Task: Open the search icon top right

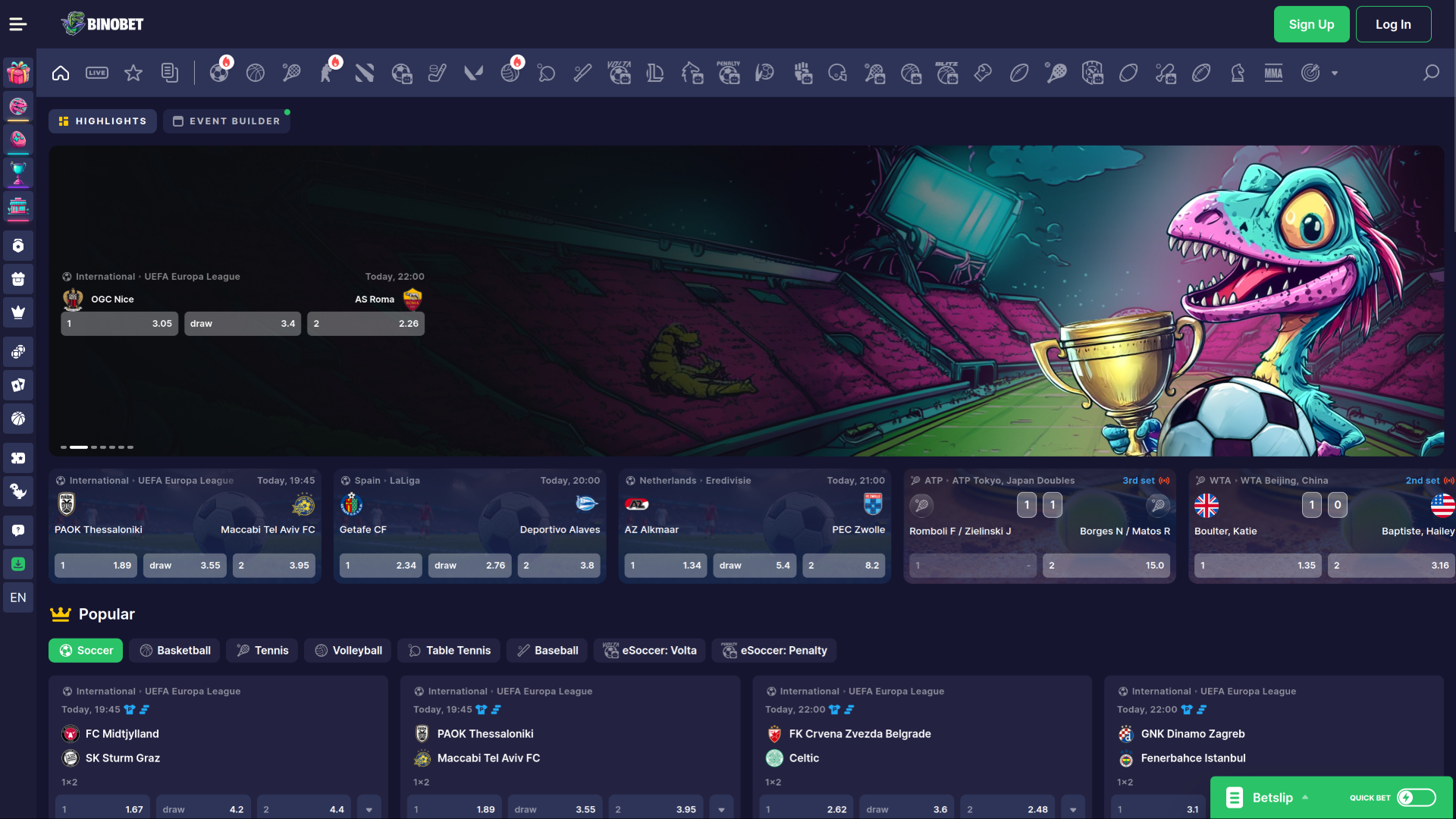Action: (1432, 73)
